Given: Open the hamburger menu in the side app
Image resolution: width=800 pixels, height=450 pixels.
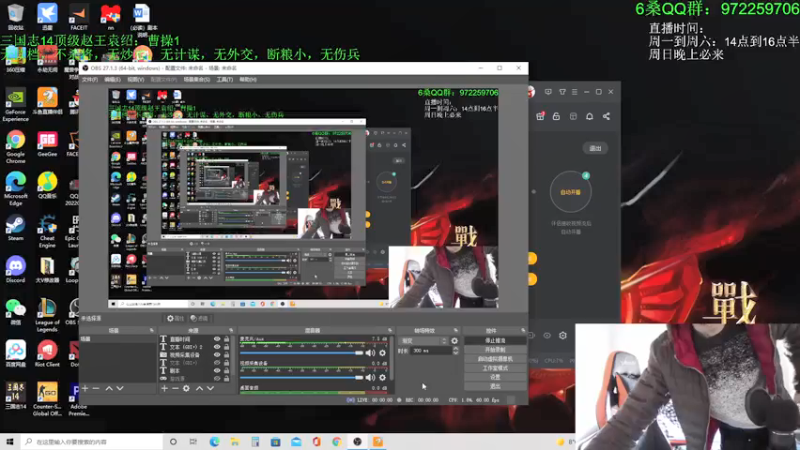Looking at the screenshot, I should [x=574, y=92].
